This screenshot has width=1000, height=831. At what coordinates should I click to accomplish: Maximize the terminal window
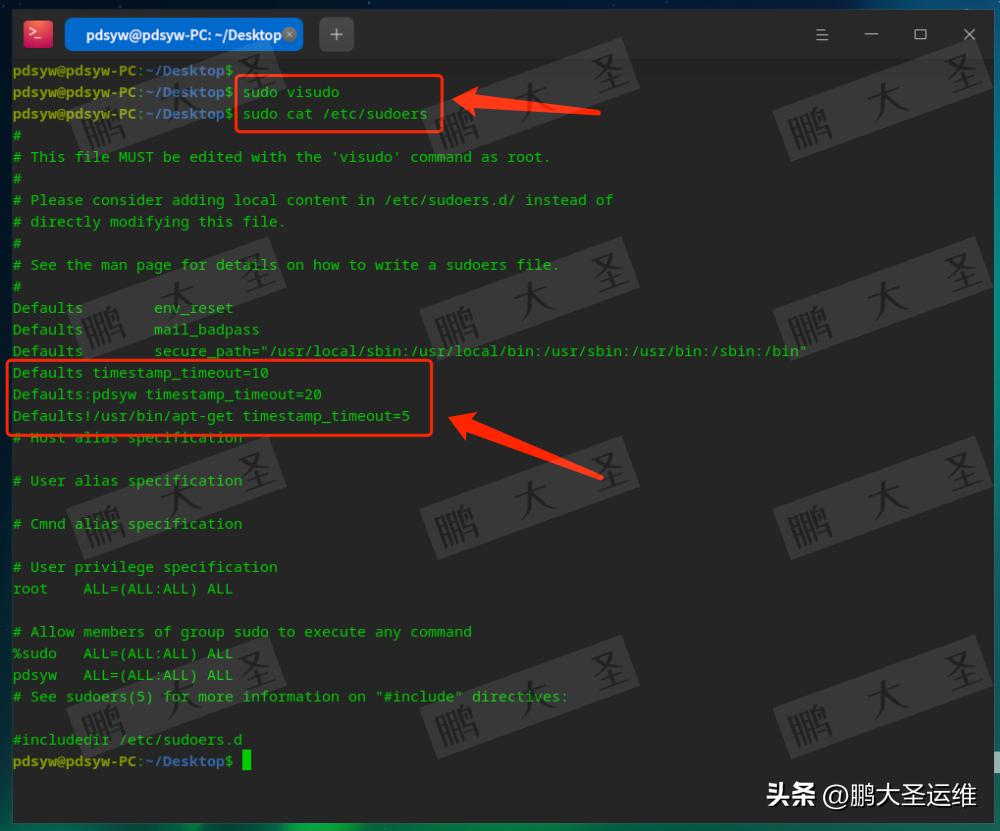(920, 34)
